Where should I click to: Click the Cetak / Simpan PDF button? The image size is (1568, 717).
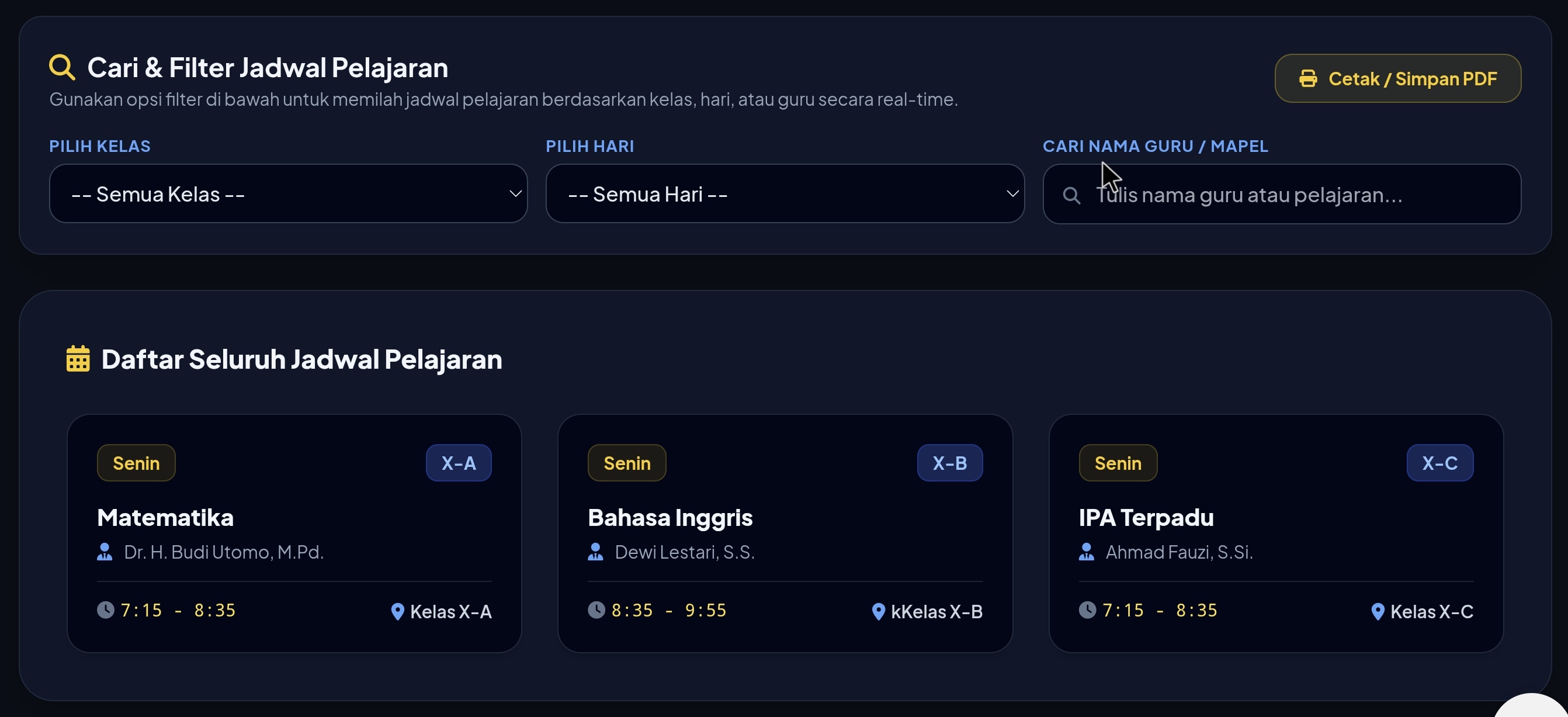tap(1397, 78)
